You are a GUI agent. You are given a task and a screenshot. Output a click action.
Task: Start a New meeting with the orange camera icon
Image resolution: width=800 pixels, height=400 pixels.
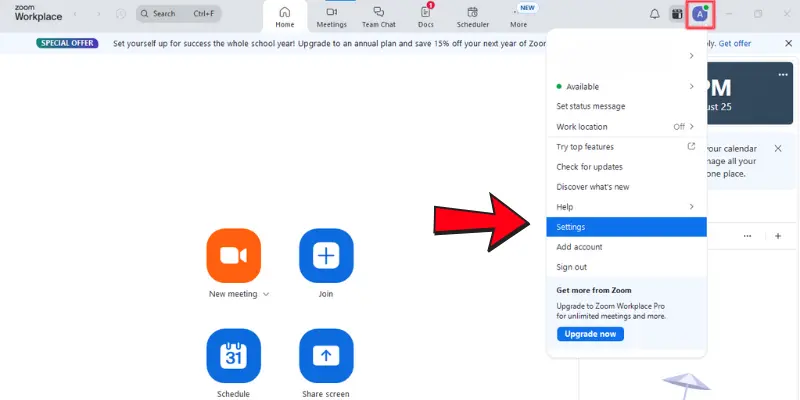[x=234, y=256]
